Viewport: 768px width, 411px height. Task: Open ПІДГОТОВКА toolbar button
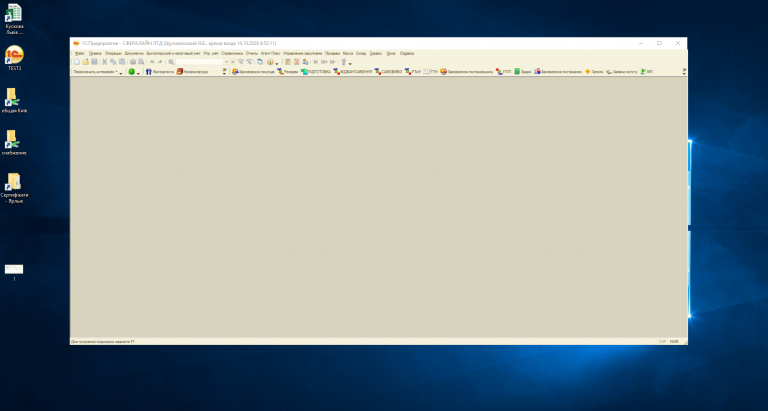[316, 72]
